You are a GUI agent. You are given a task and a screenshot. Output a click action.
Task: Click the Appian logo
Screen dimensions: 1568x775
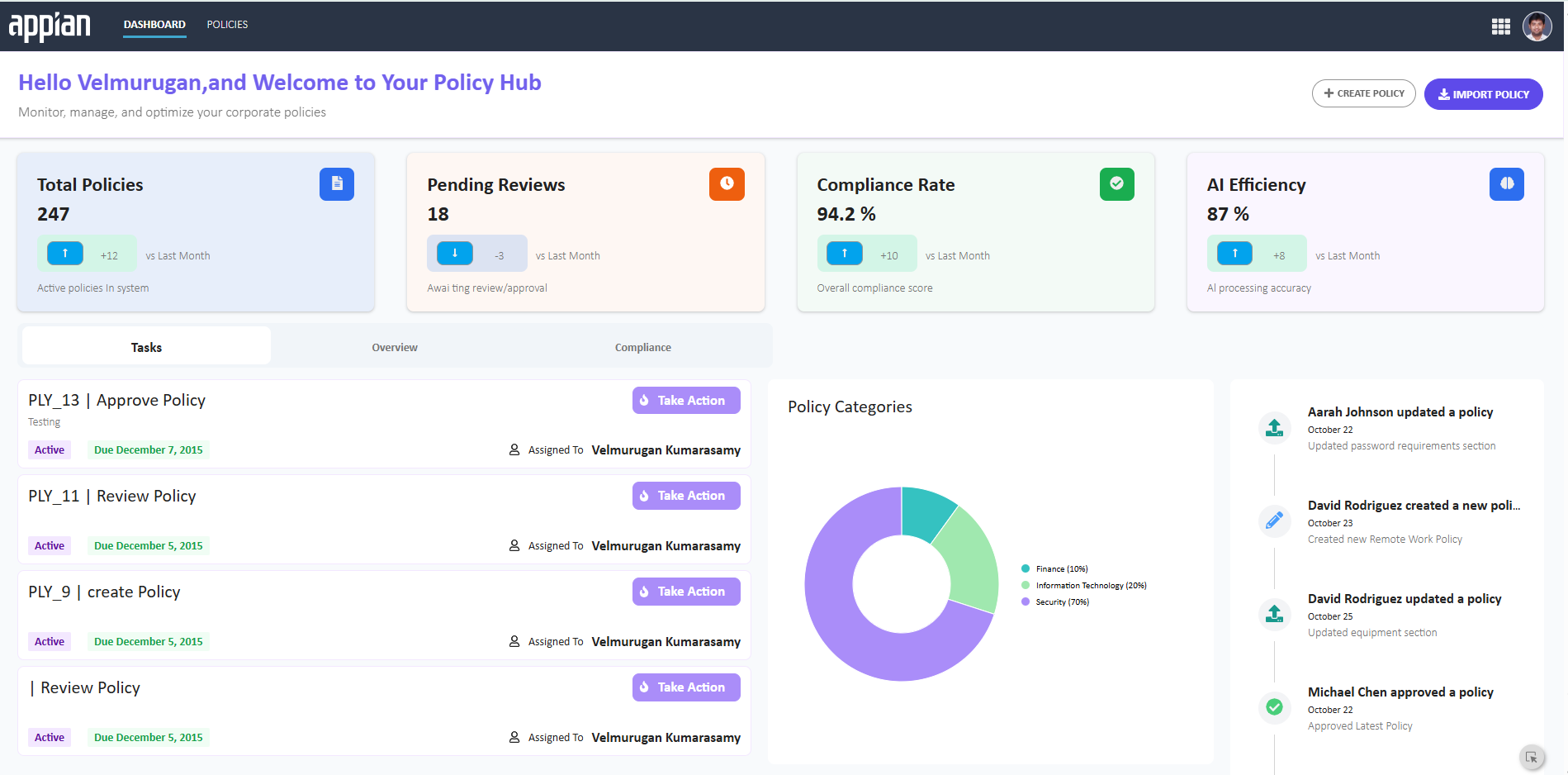pyautogui.click(x=50, y=26)
